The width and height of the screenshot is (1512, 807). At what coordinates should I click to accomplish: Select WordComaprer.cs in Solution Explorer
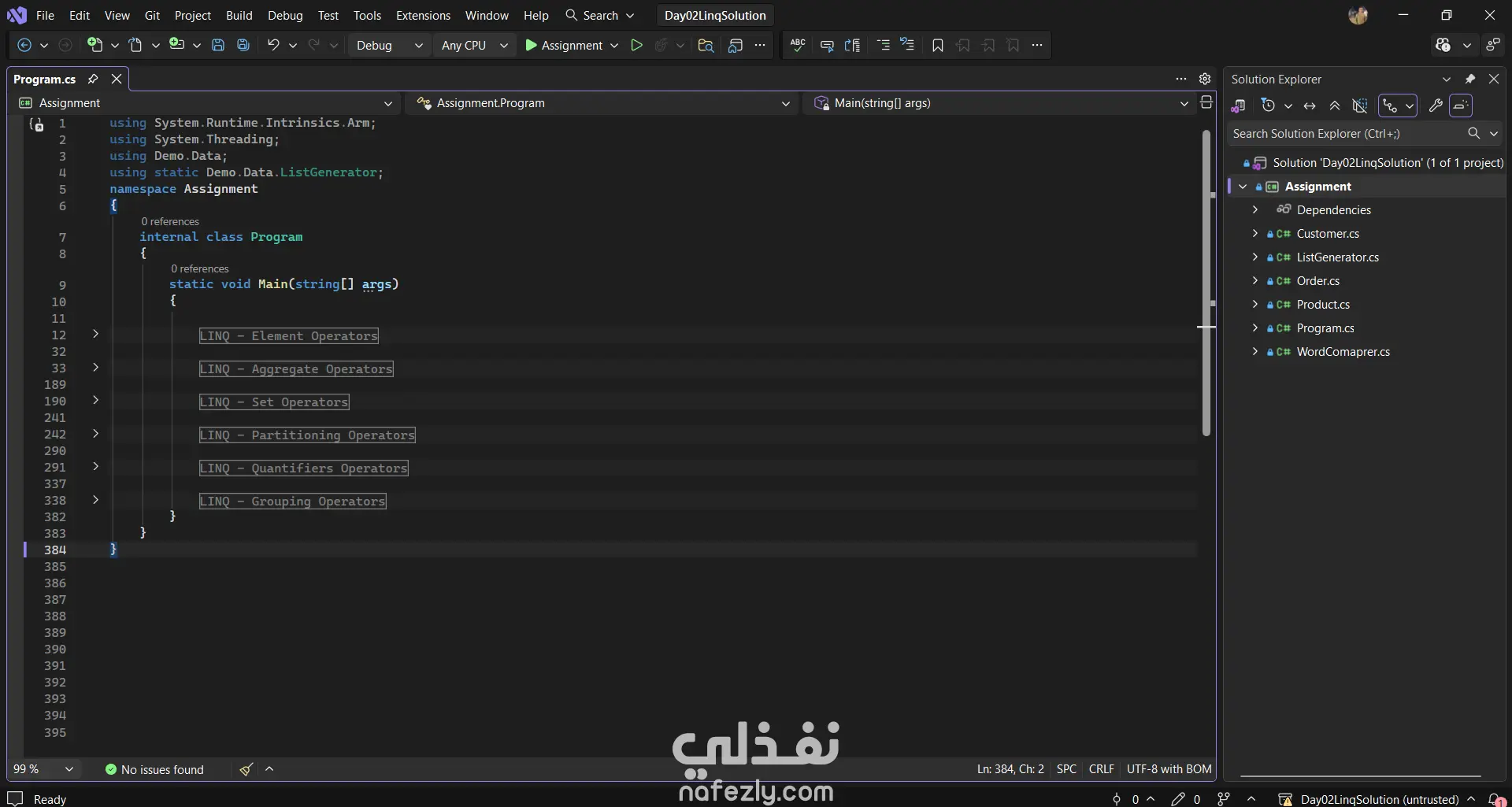(x=1343, y=352)
